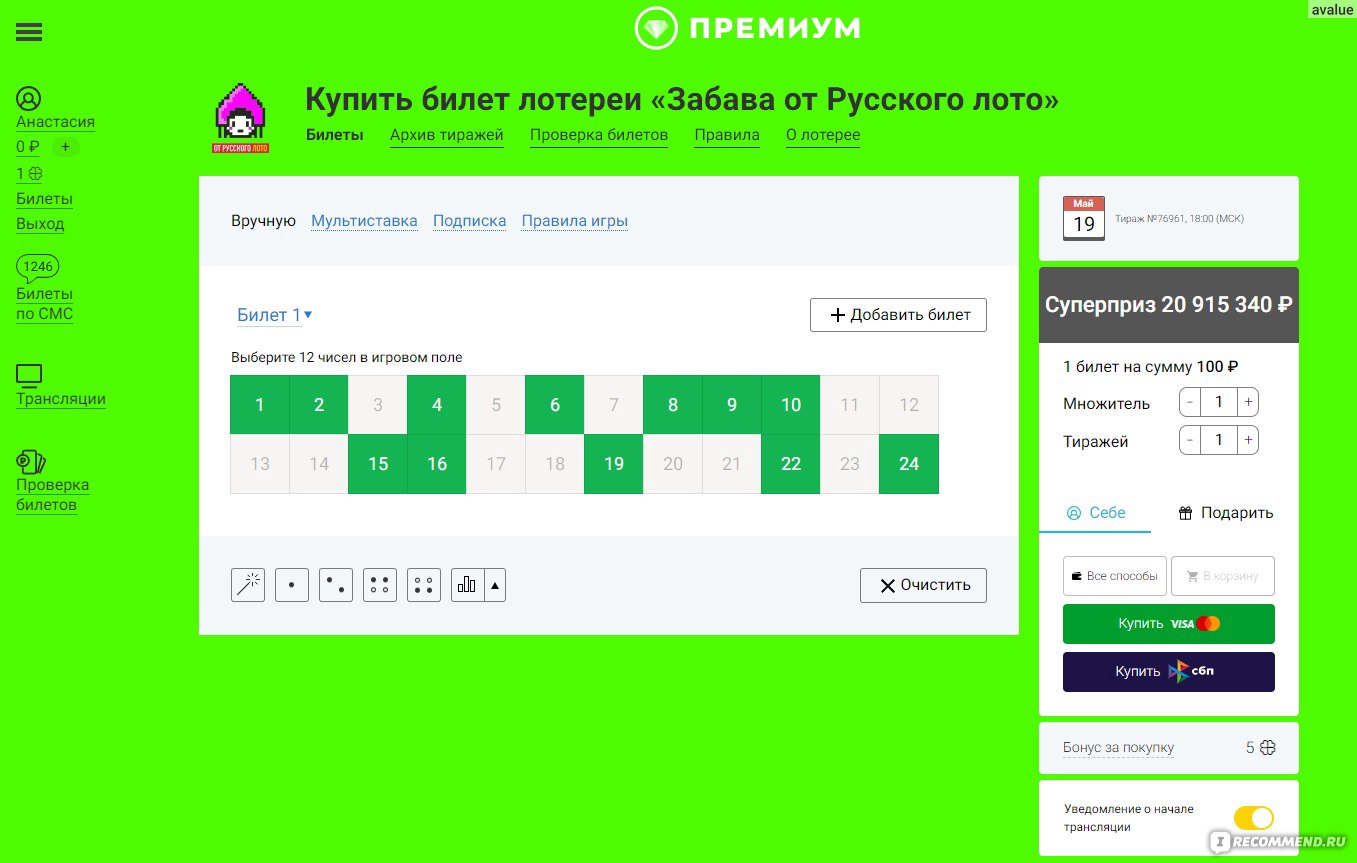Image resolution: width=1357 pixels, height=863 pixels.
Task: Open Проверка билетов in top navigation
Action: 599,135
